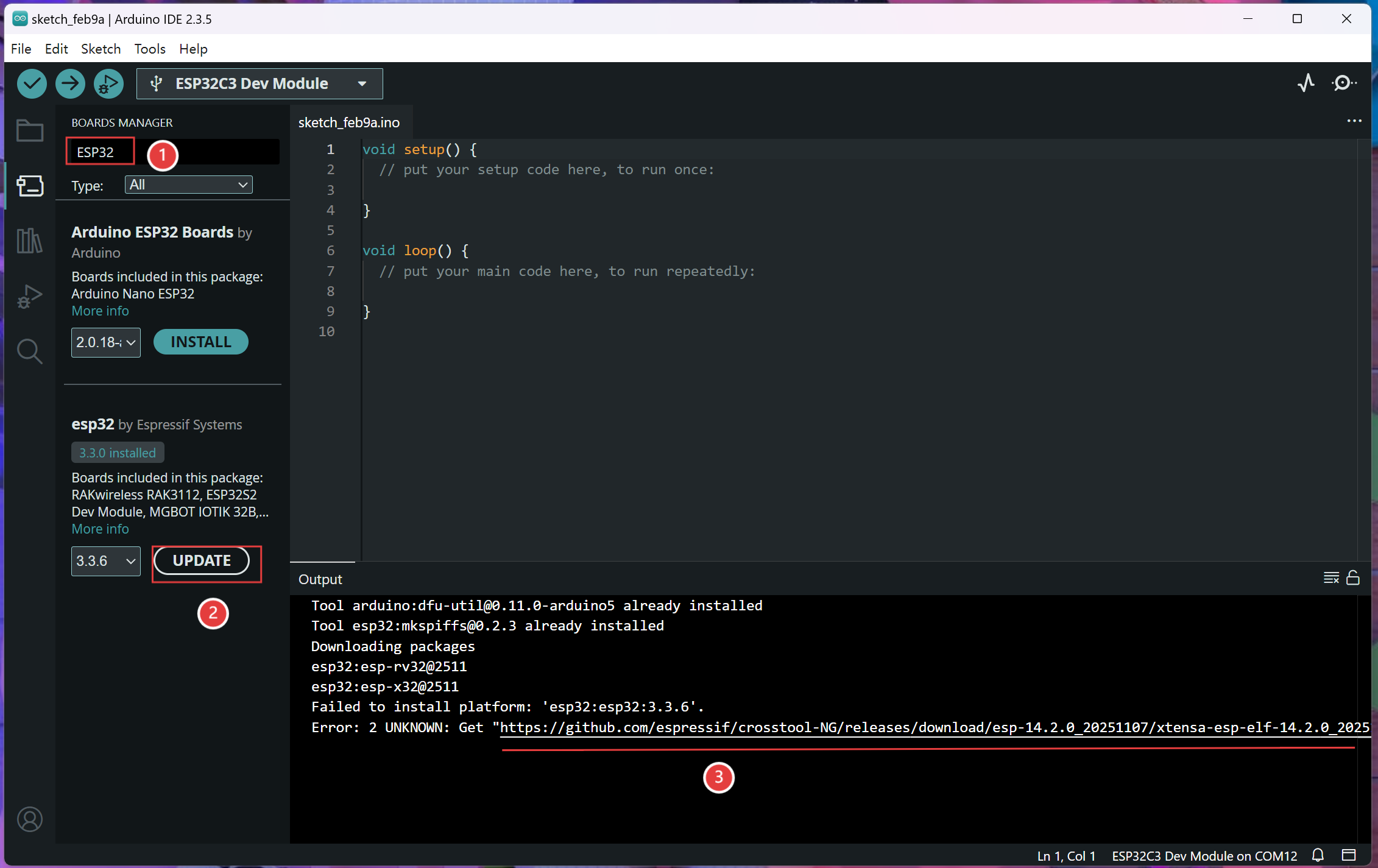This screenshot has width=1378, height=868.
Task: Start Debugging with the toolbar icon
Action: point(108,83)
